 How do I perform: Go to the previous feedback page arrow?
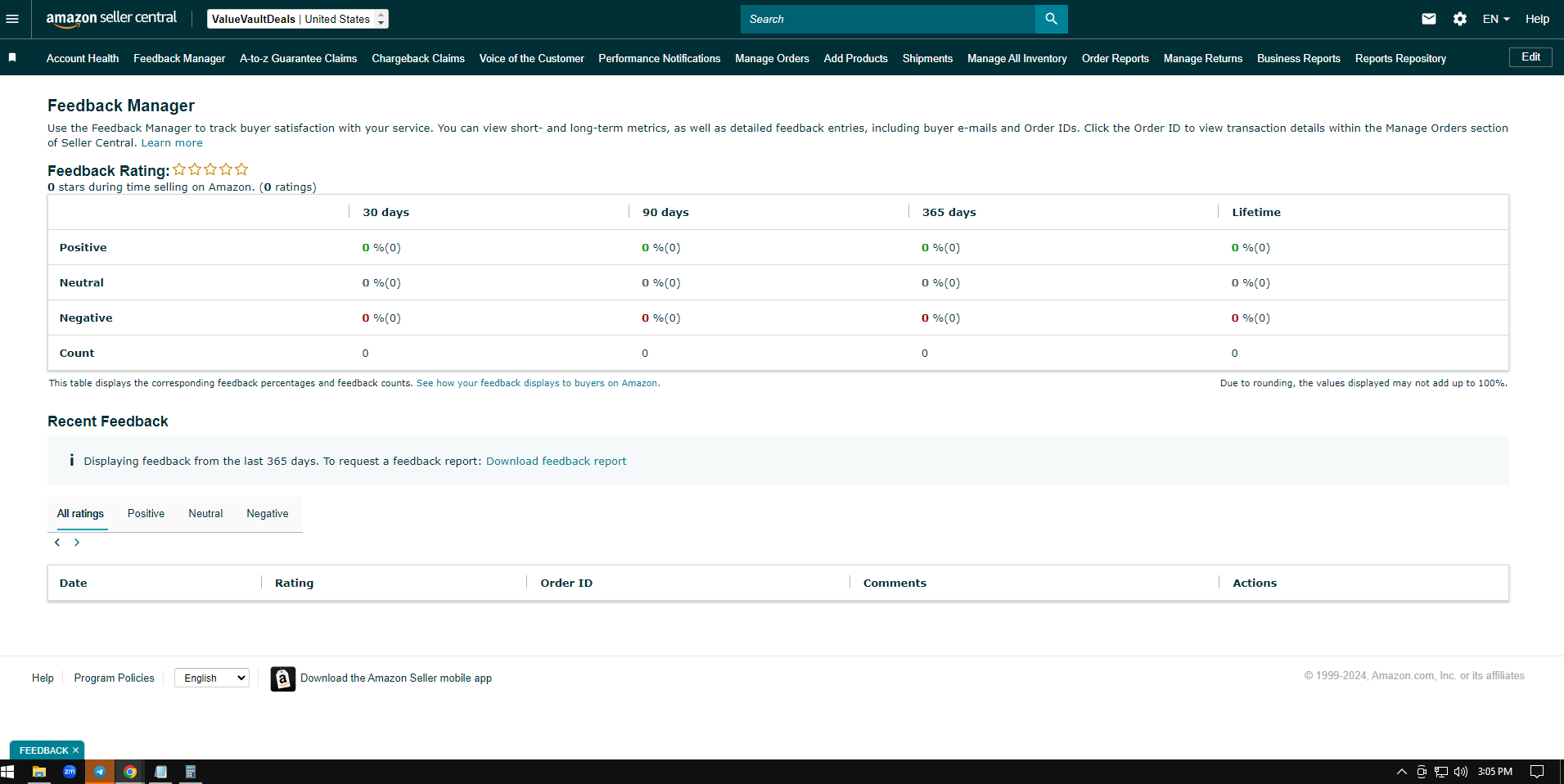pyautogui.click(x=57, y=543)
